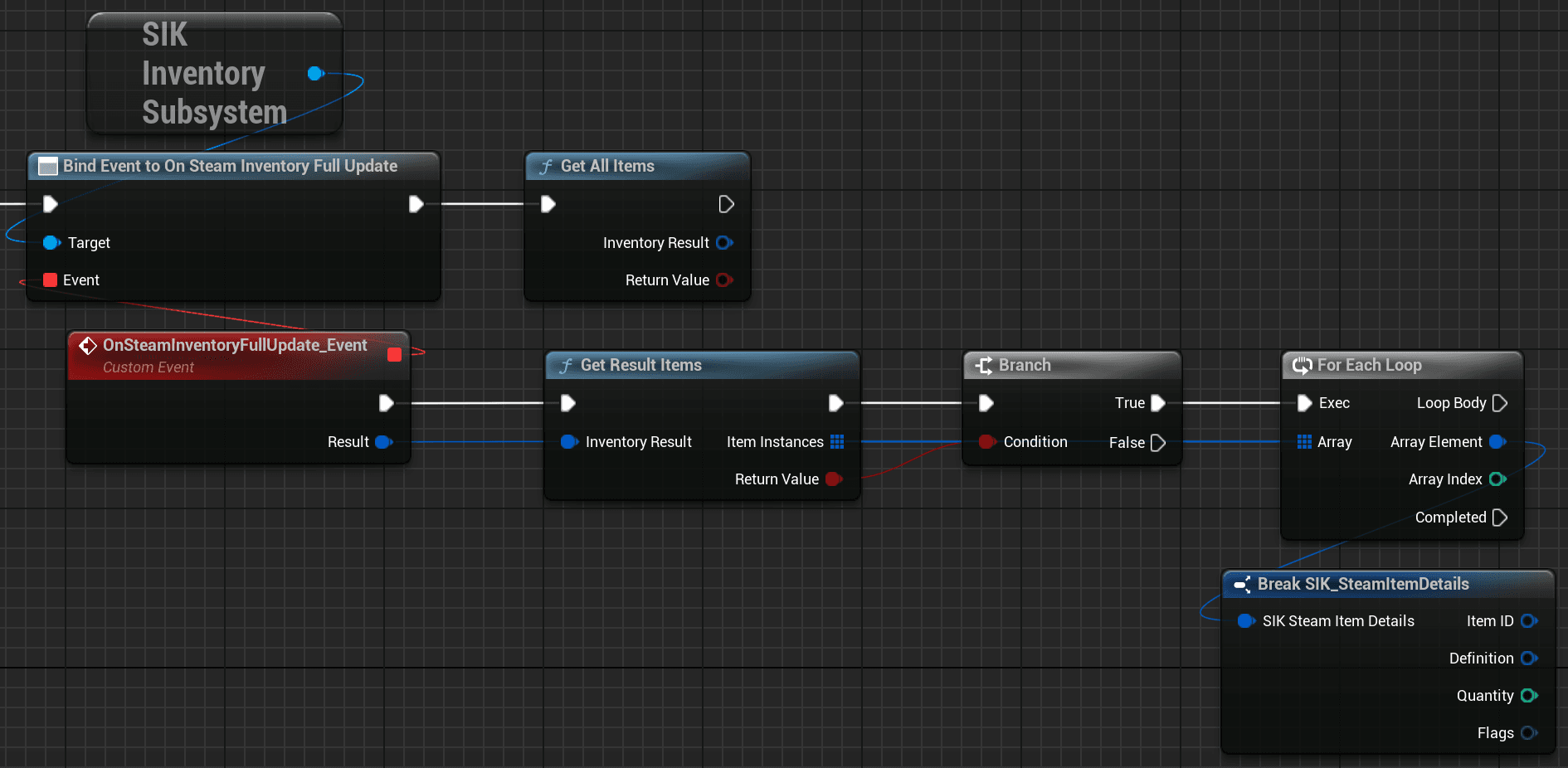
Task: Click Return Value pin on Get All Items
Action: [724, 279]
